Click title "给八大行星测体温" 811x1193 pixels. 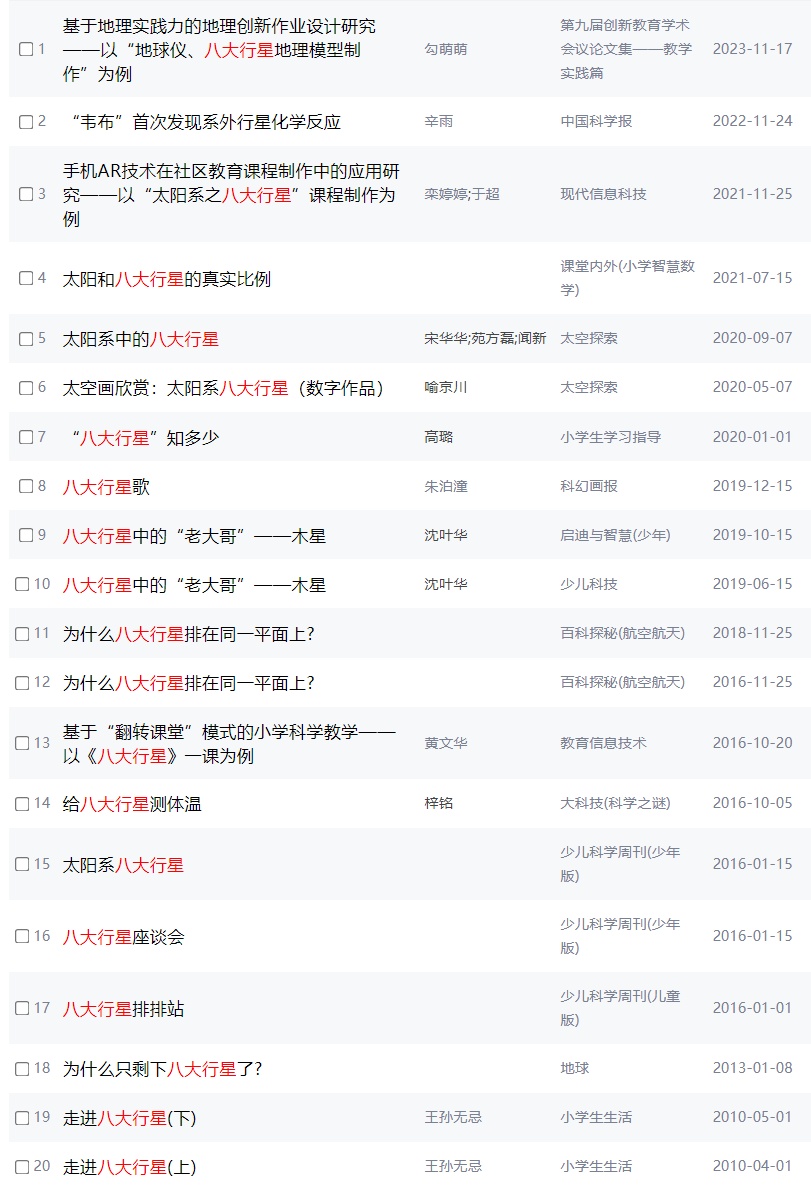[132, 804]
